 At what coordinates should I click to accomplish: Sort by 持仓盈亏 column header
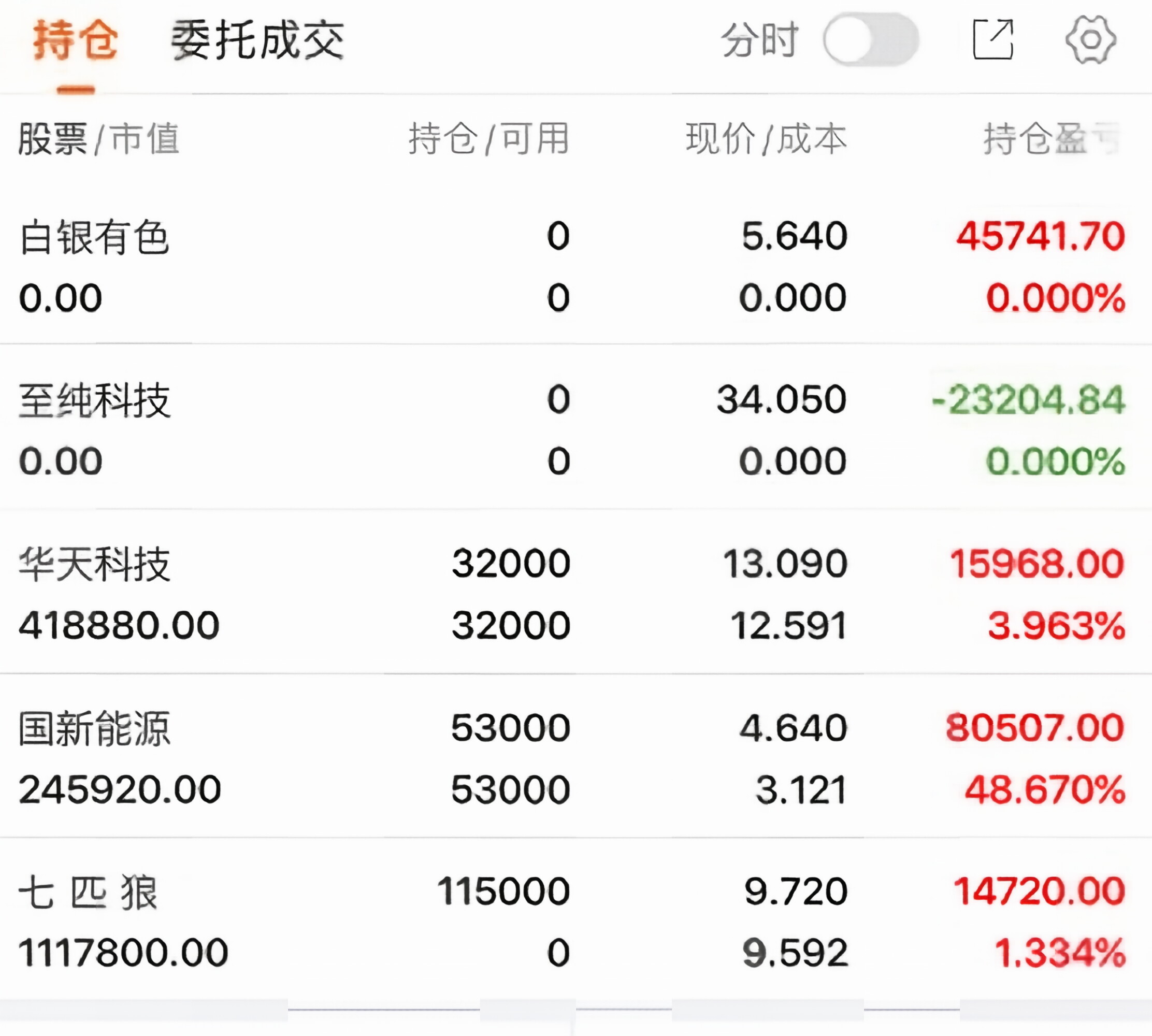[x=1050, y=139]
